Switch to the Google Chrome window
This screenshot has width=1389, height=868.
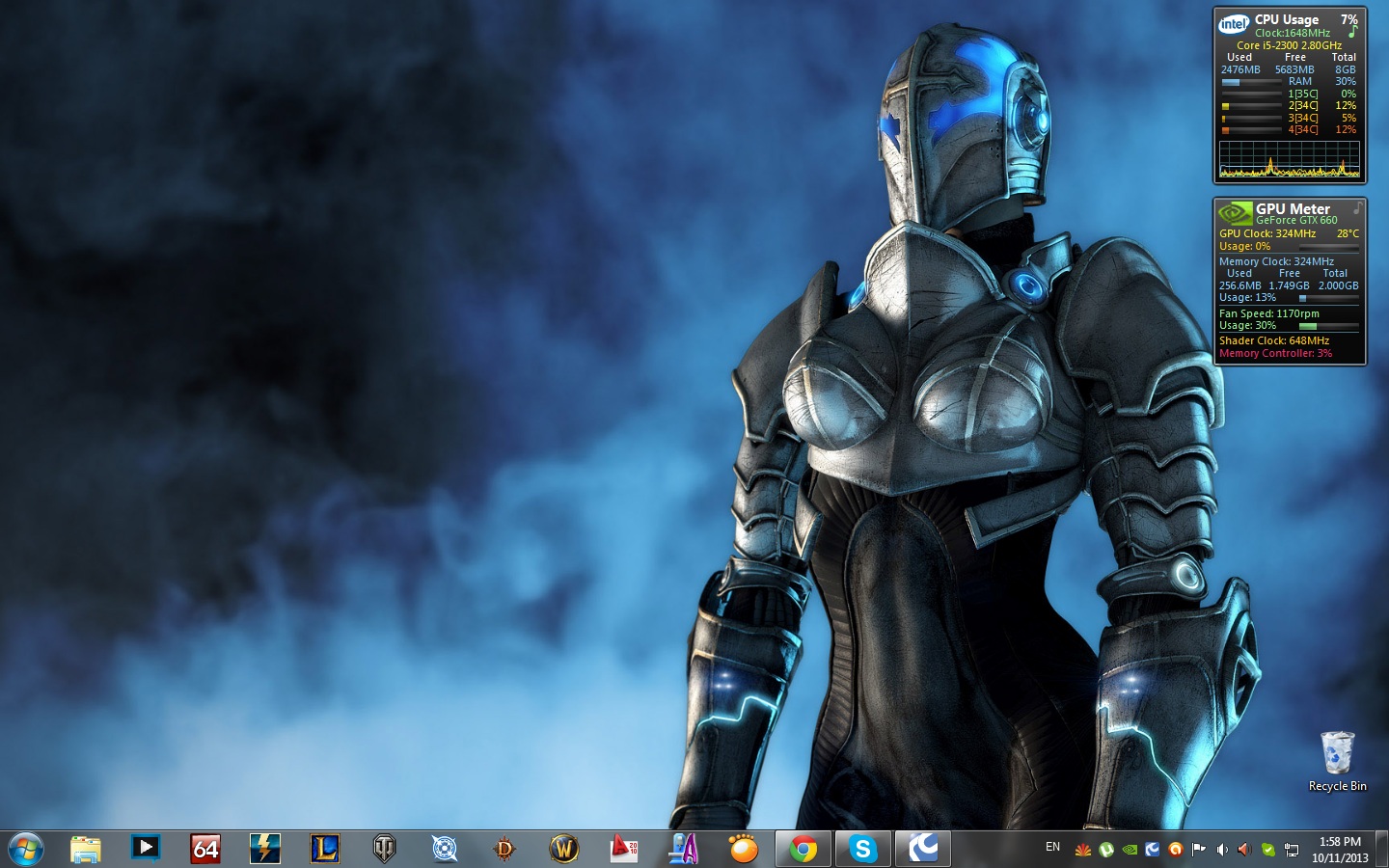[x=803, y=849]
